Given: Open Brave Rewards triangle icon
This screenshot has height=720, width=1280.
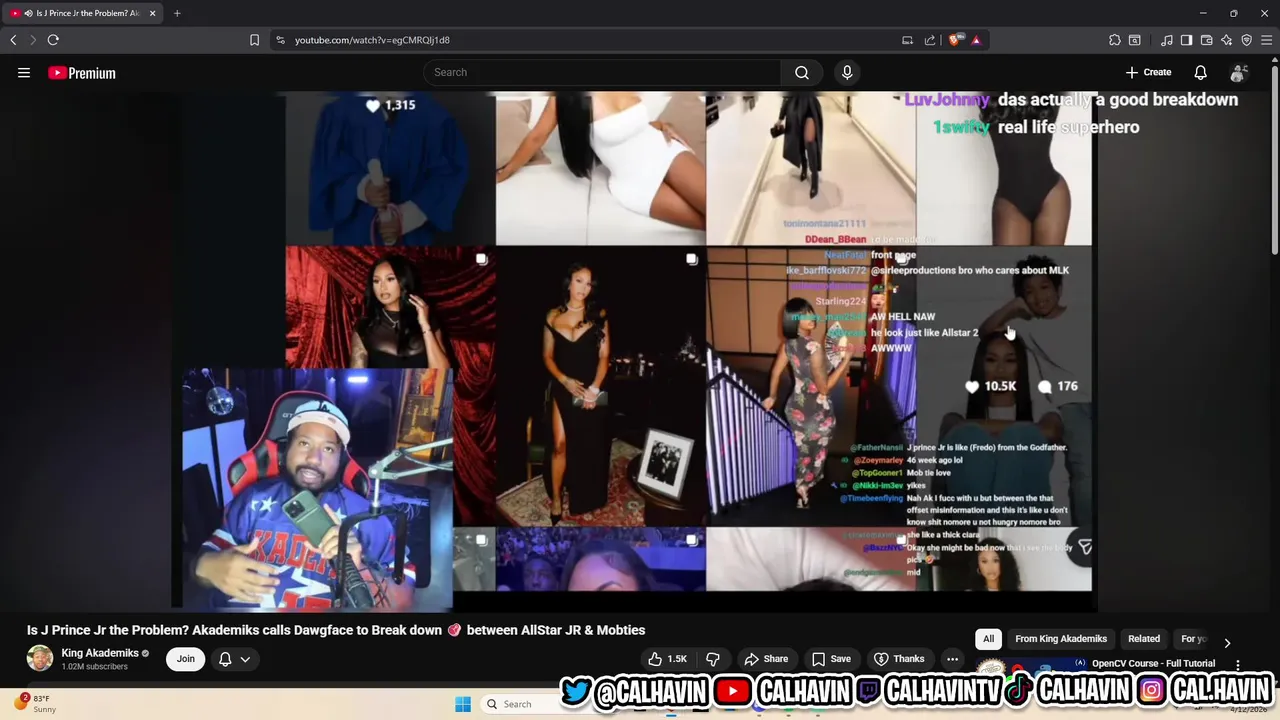Looking at the screenshot, I should tap(976, 40).
